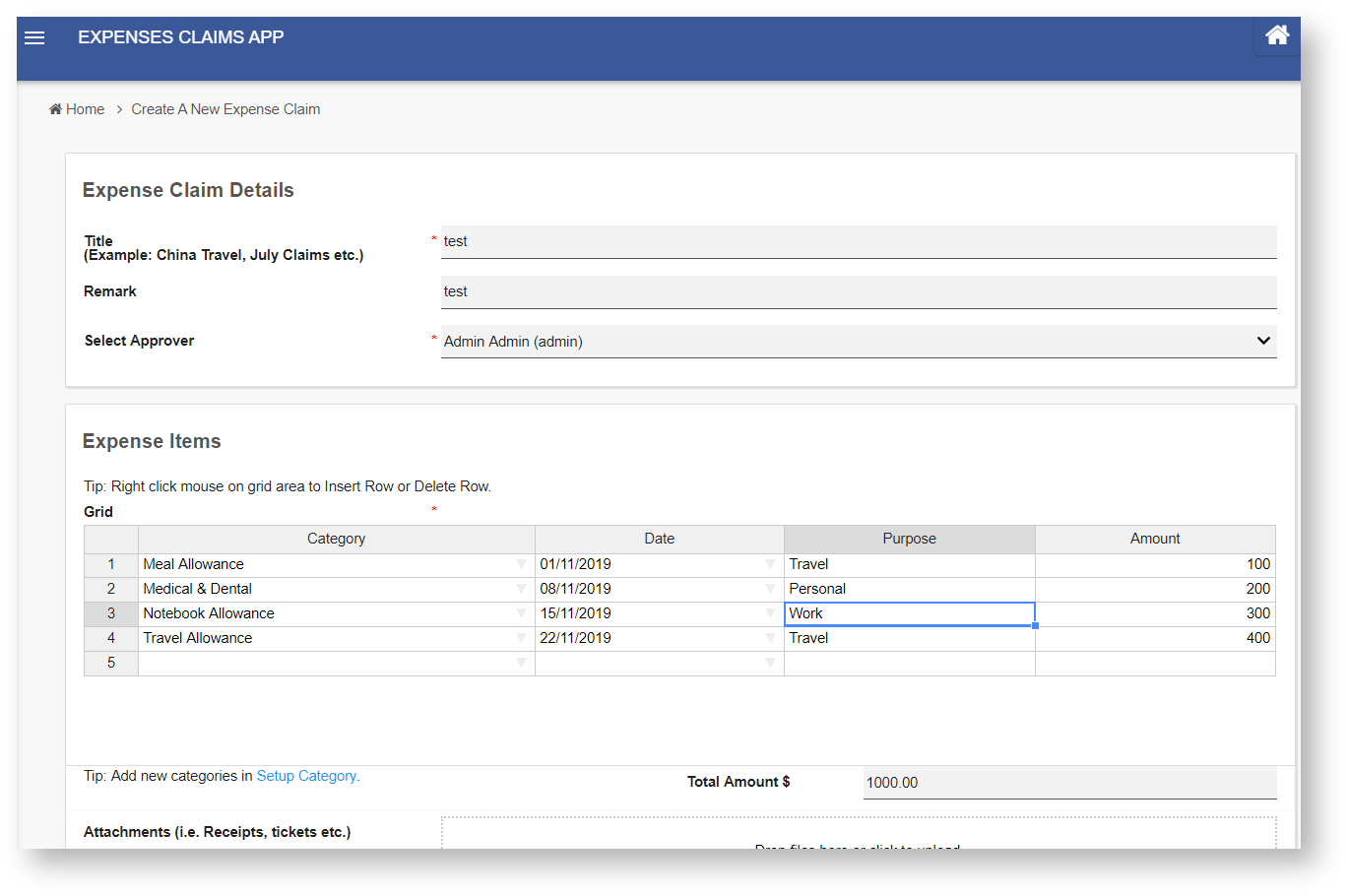Screen dimensions: 1348x896
Task: Click the Remark input field
Action: tap(858, 292)
